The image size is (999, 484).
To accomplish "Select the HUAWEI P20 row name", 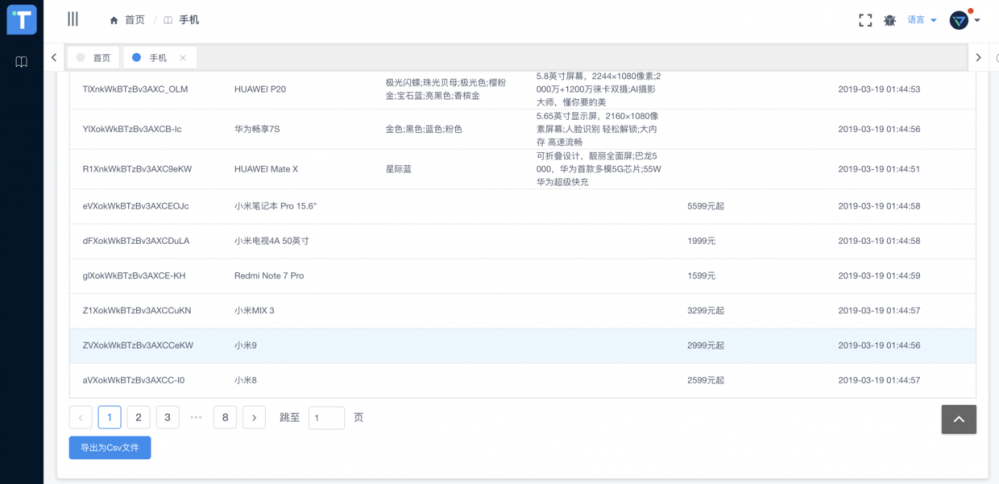I will tap(260, 89).
